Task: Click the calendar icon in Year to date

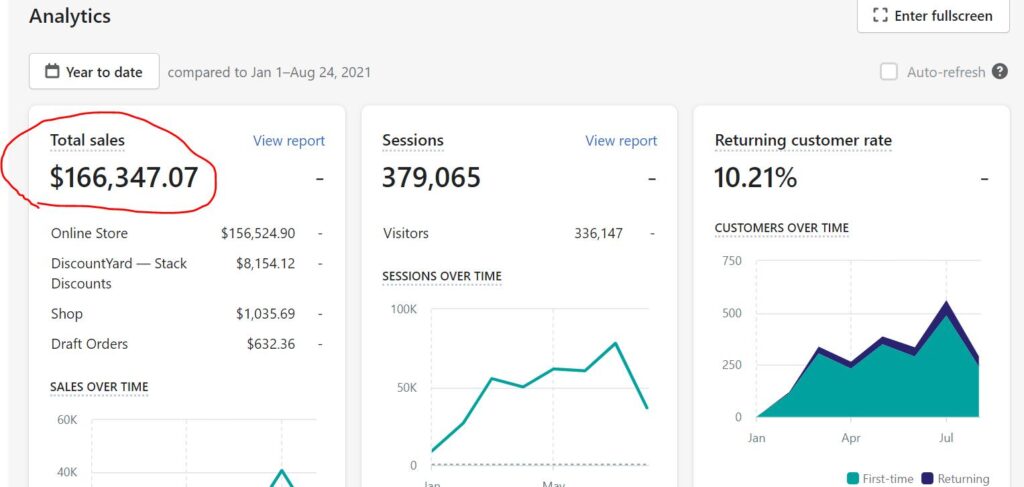Action: (52, 72)
